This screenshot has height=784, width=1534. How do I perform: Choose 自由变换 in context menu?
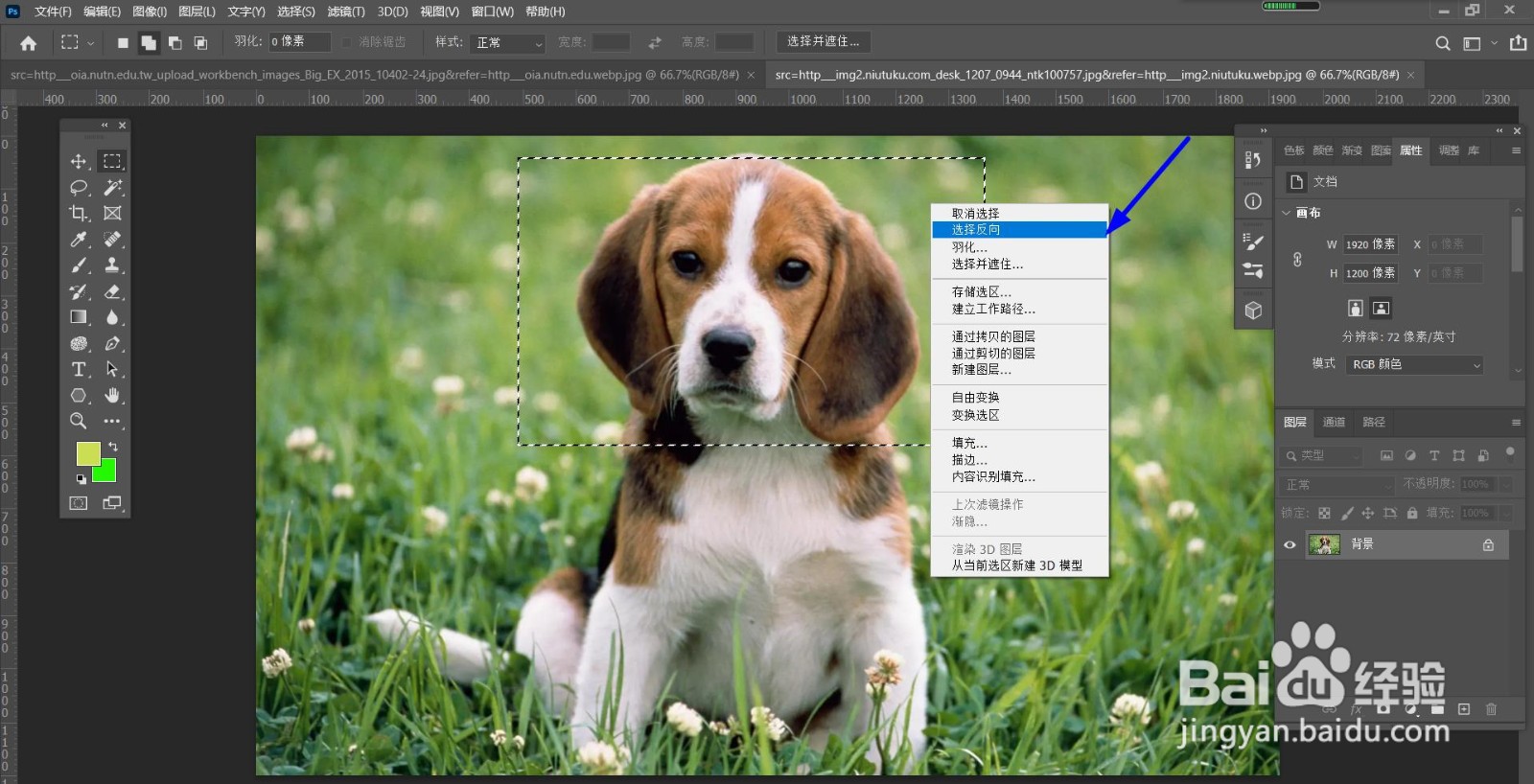click(1019, 397)
